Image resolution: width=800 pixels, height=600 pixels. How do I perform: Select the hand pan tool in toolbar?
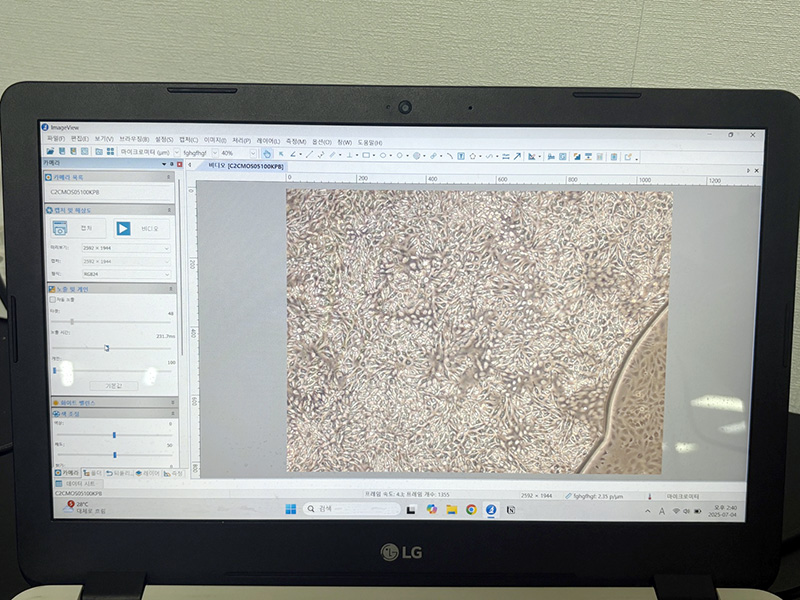tap(267, 153)
